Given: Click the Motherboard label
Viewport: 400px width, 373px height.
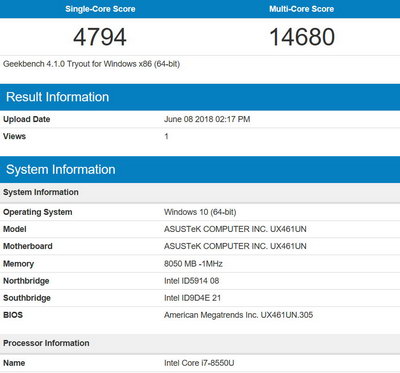Looking at the screenshot, I should click(x=28, y=246).
